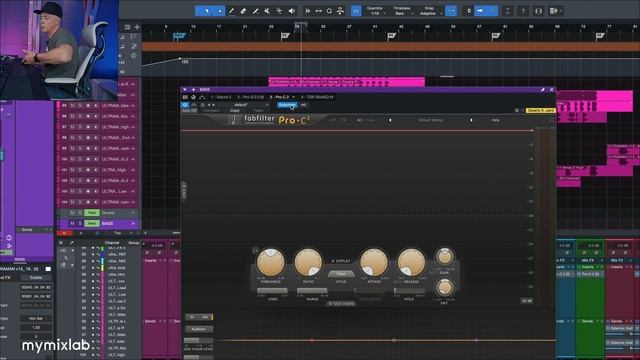
Task: Open the Clean style dropdown
Action: coord(341,274)
